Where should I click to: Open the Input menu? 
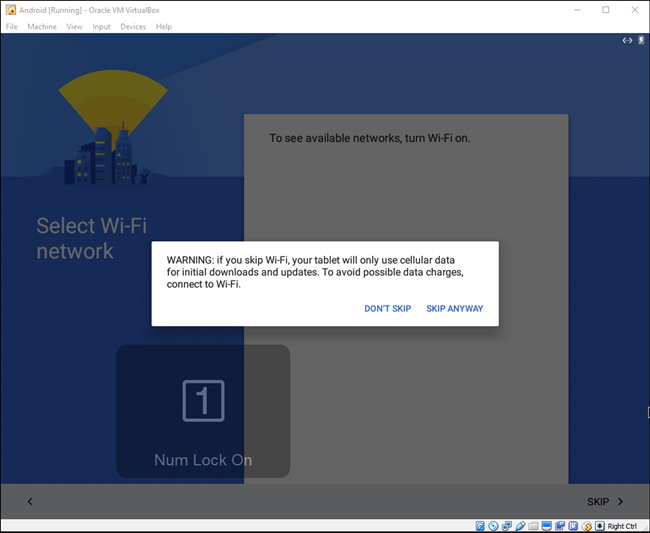pyautogui.click(x=101, y=27)
